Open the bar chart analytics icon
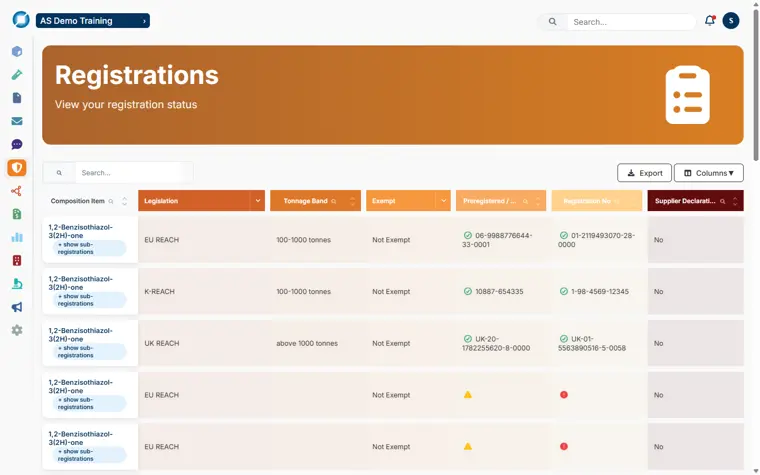This screenshot has height=475, width=760. 17,237
